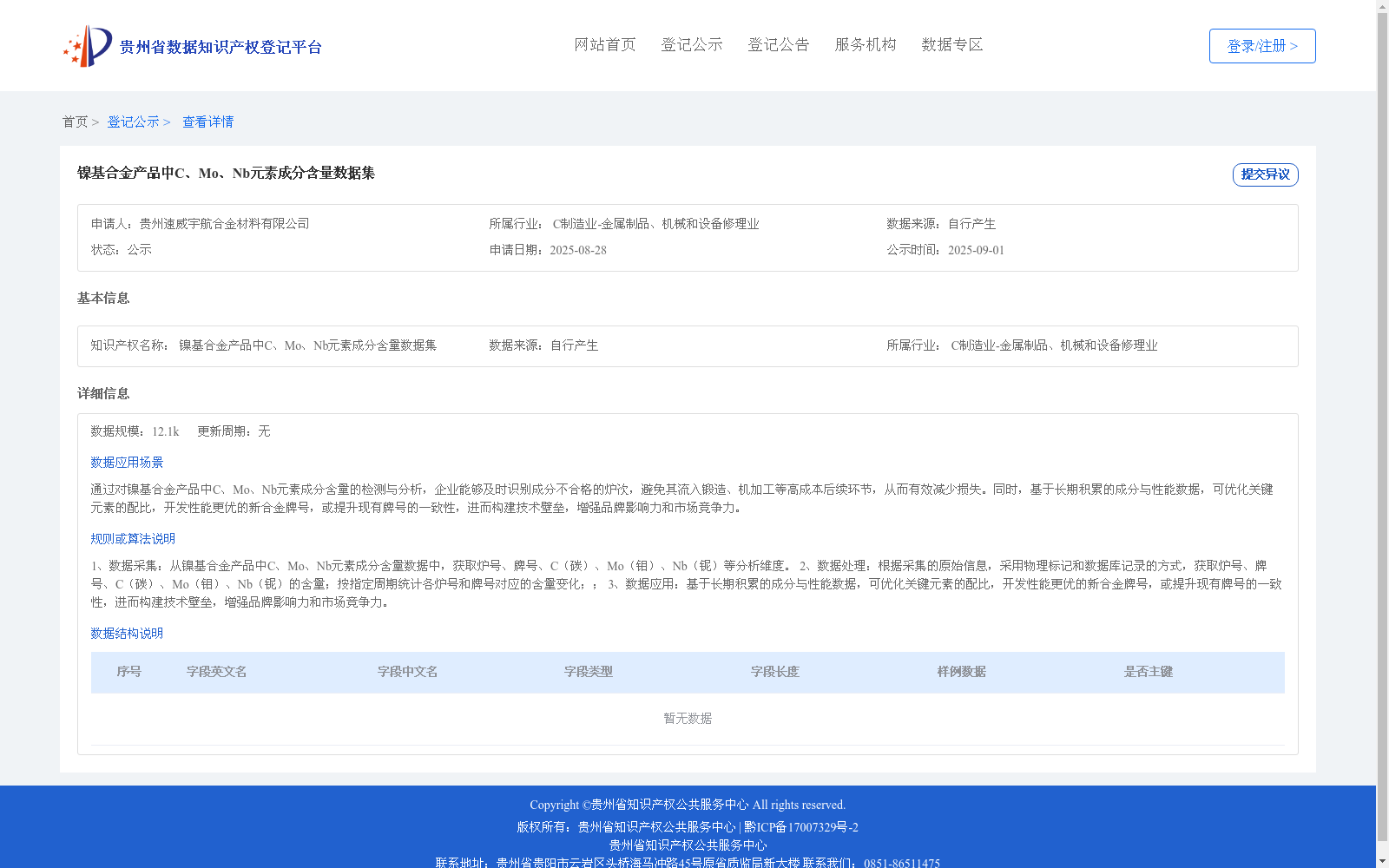
Task: Click applicant 贵州速威宇航合金材料有限公司
Action: point(224,224)
